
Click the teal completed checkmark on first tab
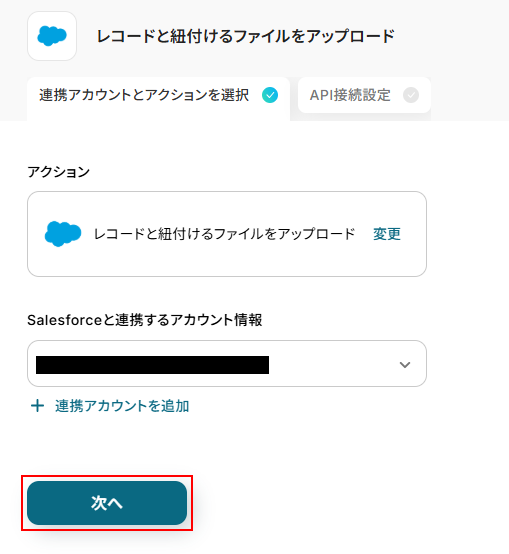point(270,95)
